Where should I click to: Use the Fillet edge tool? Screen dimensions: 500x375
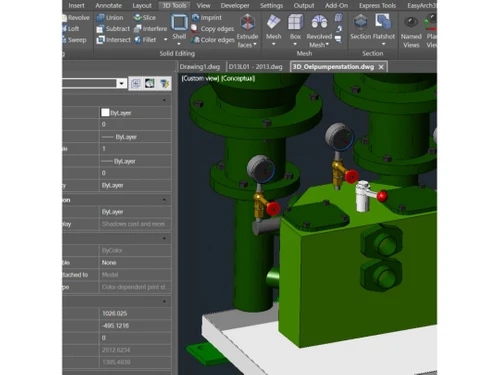(145, 40)
